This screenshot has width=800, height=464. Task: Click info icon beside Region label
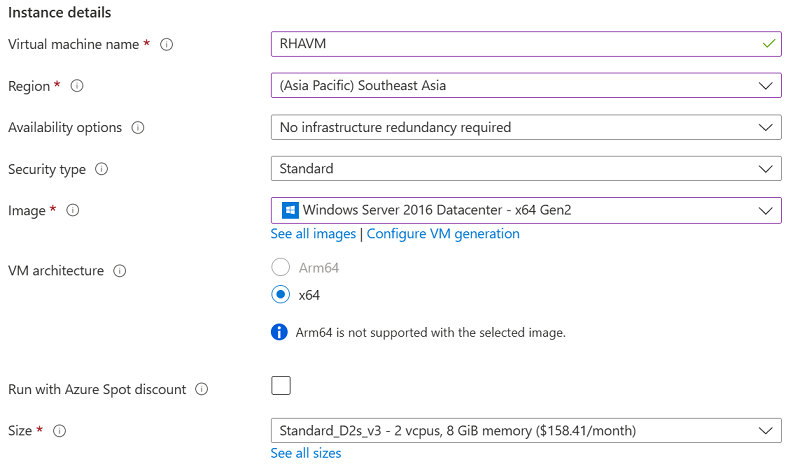[77, 86]
